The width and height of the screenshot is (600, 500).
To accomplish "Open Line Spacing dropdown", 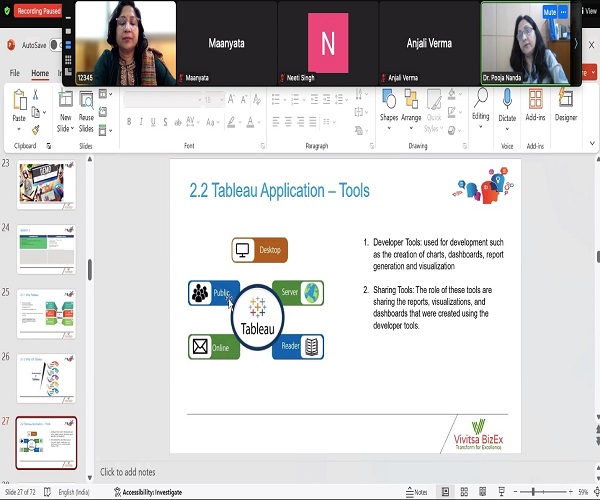I will coord(341,100).
